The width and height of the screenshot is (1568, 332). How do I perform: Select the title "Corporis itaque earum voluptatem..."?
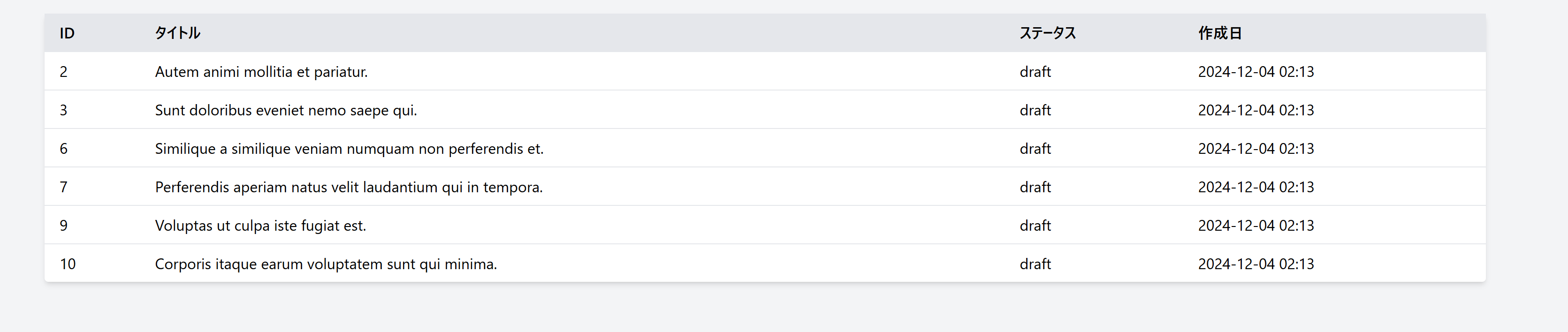point(326,264)
